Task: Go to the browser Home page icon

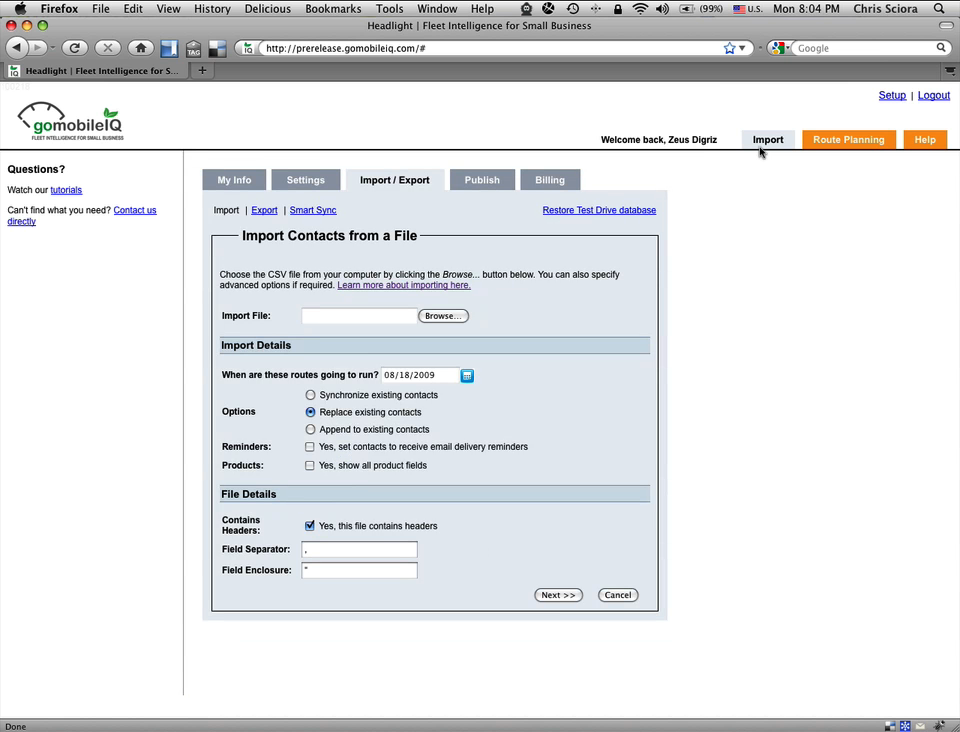Action: [x=141, y=48]
